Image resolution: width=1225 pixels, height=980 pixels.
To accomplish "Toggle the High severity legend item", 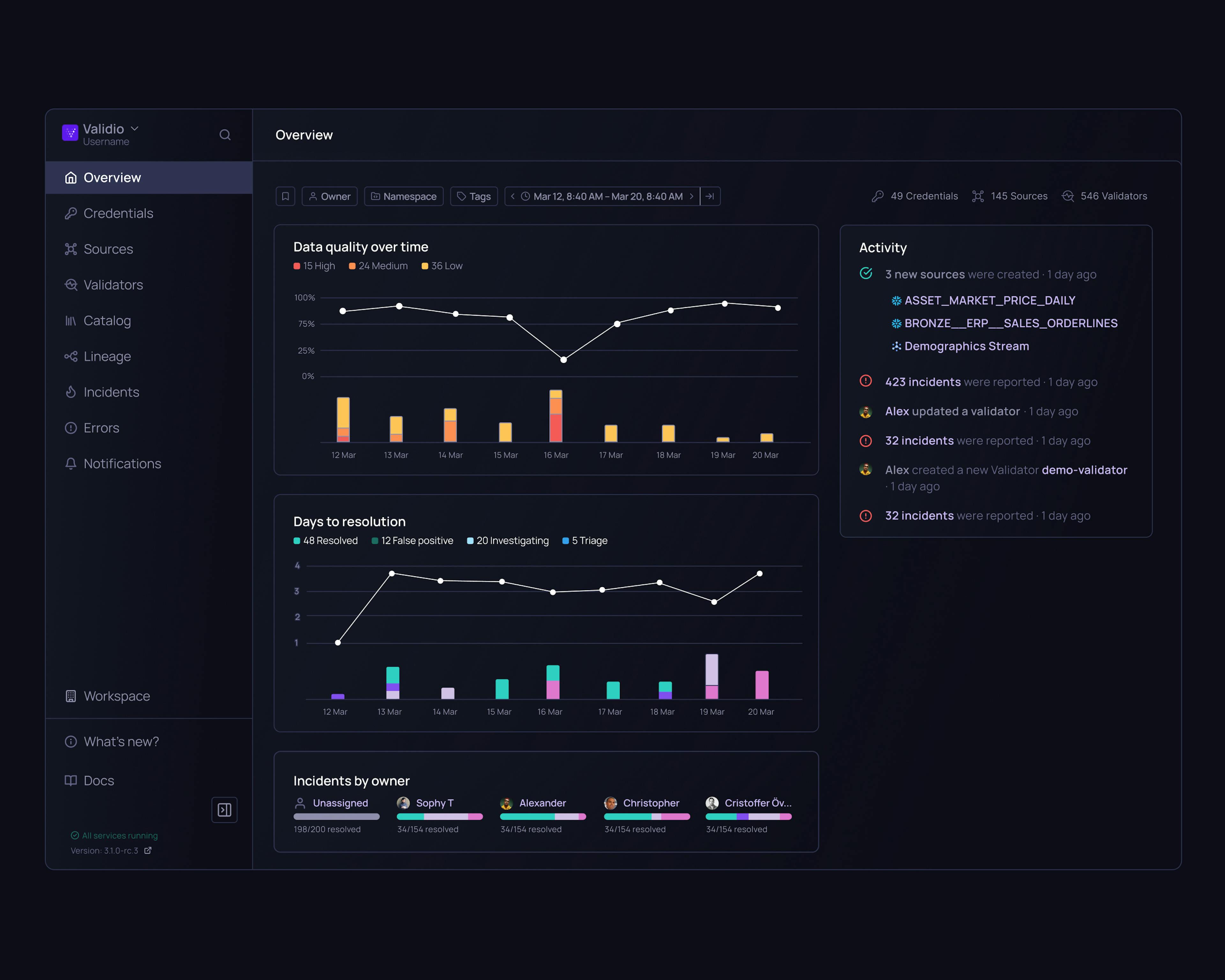I will click(x=314, y=266).
